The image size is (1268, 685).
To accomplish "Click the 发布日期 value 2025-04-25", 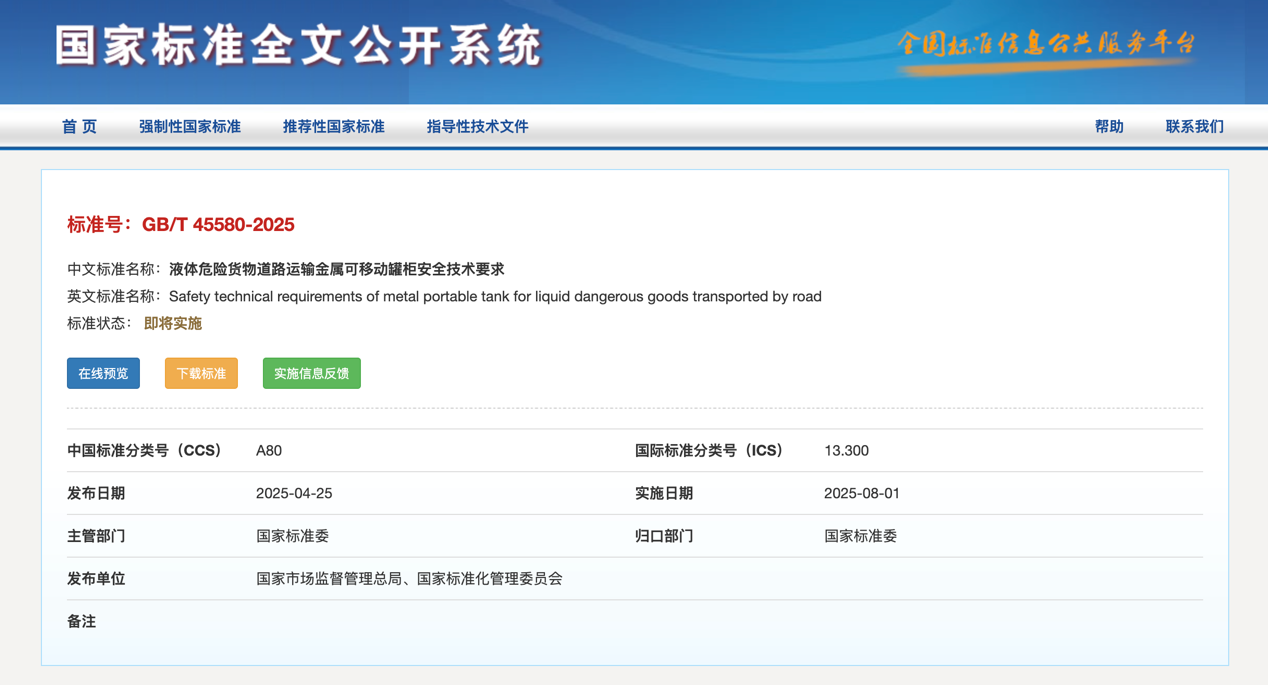I will point(294,494).
